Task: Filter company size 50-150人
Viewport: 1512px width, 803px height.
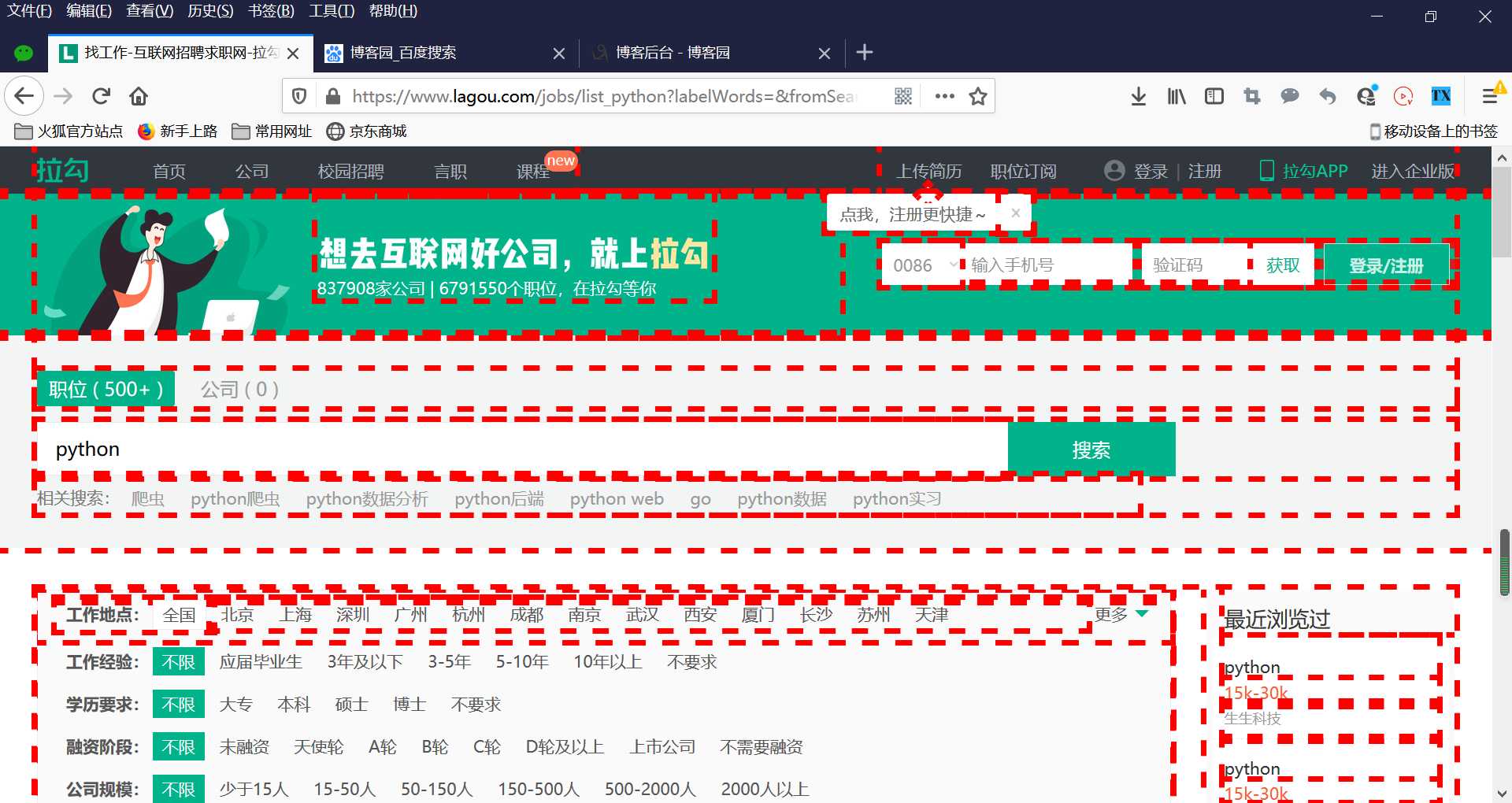Action: point(437,789)
